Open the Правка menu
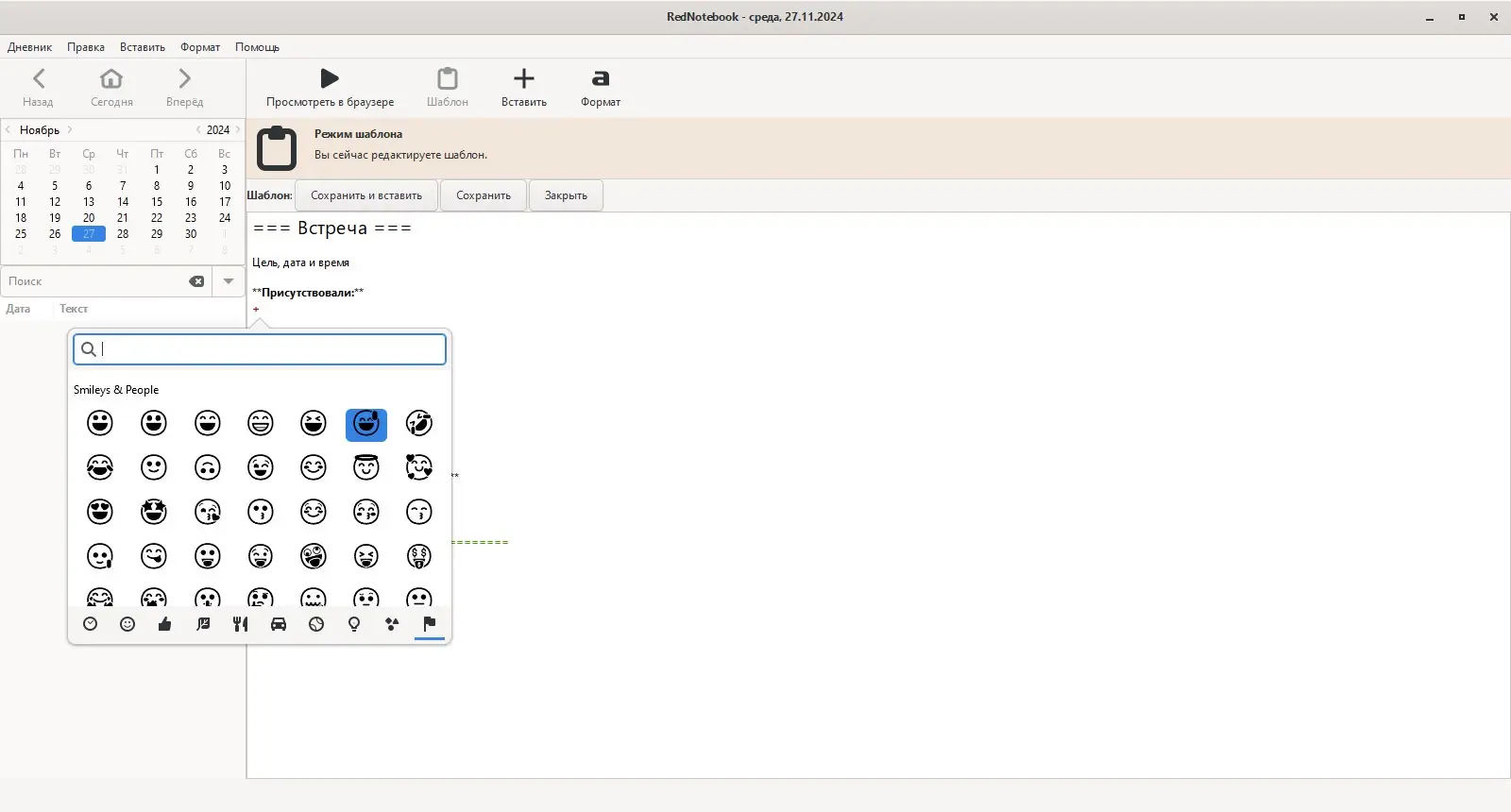 [86, 47]
